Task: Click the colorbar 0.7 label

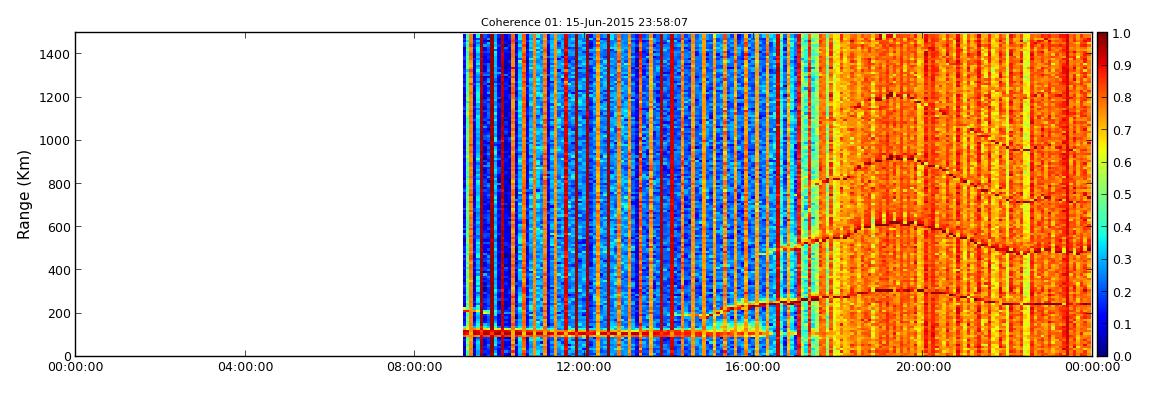Action: pyautogui.click(x=1122, y=130)
